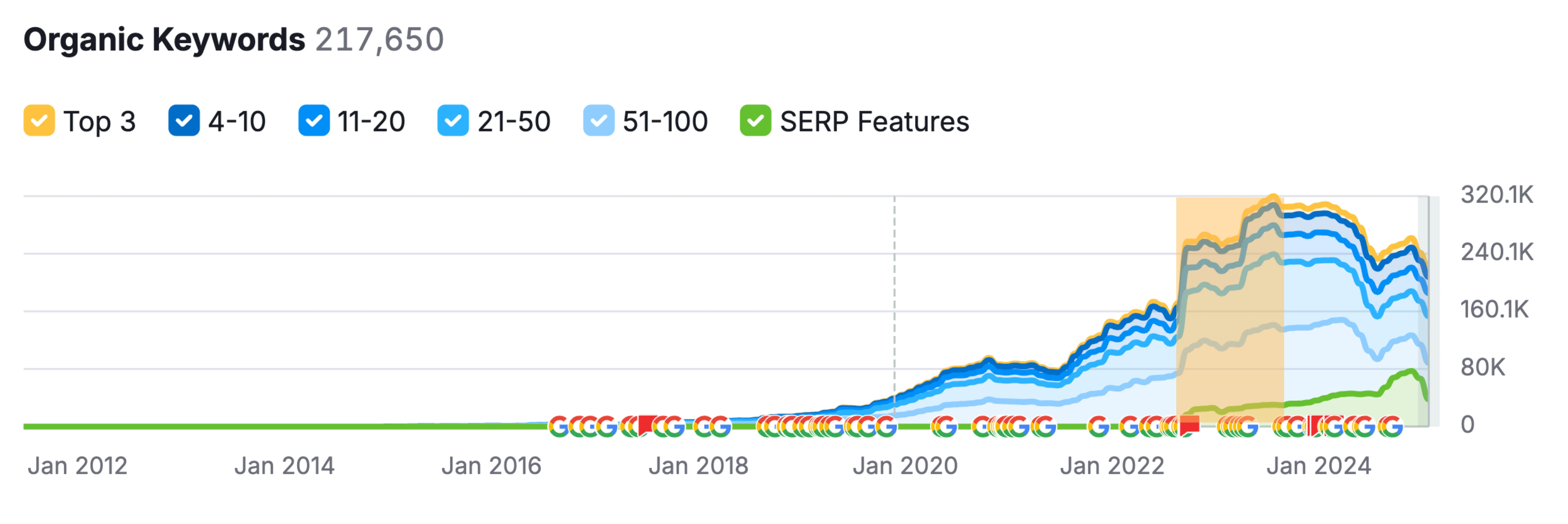Click the isolated Google marker above Jan 2022

1099,427
